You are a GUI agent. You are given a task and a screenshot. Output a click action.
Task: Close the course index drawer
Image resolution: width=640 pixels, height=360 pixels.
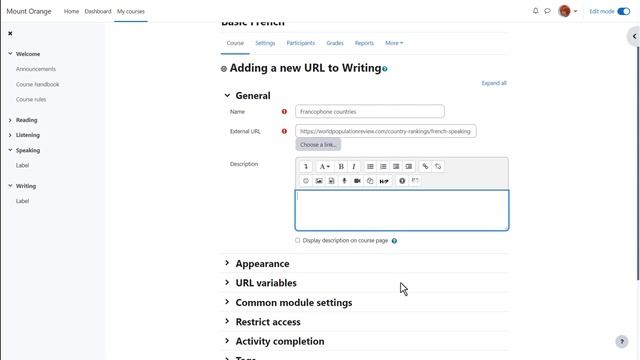10,33
